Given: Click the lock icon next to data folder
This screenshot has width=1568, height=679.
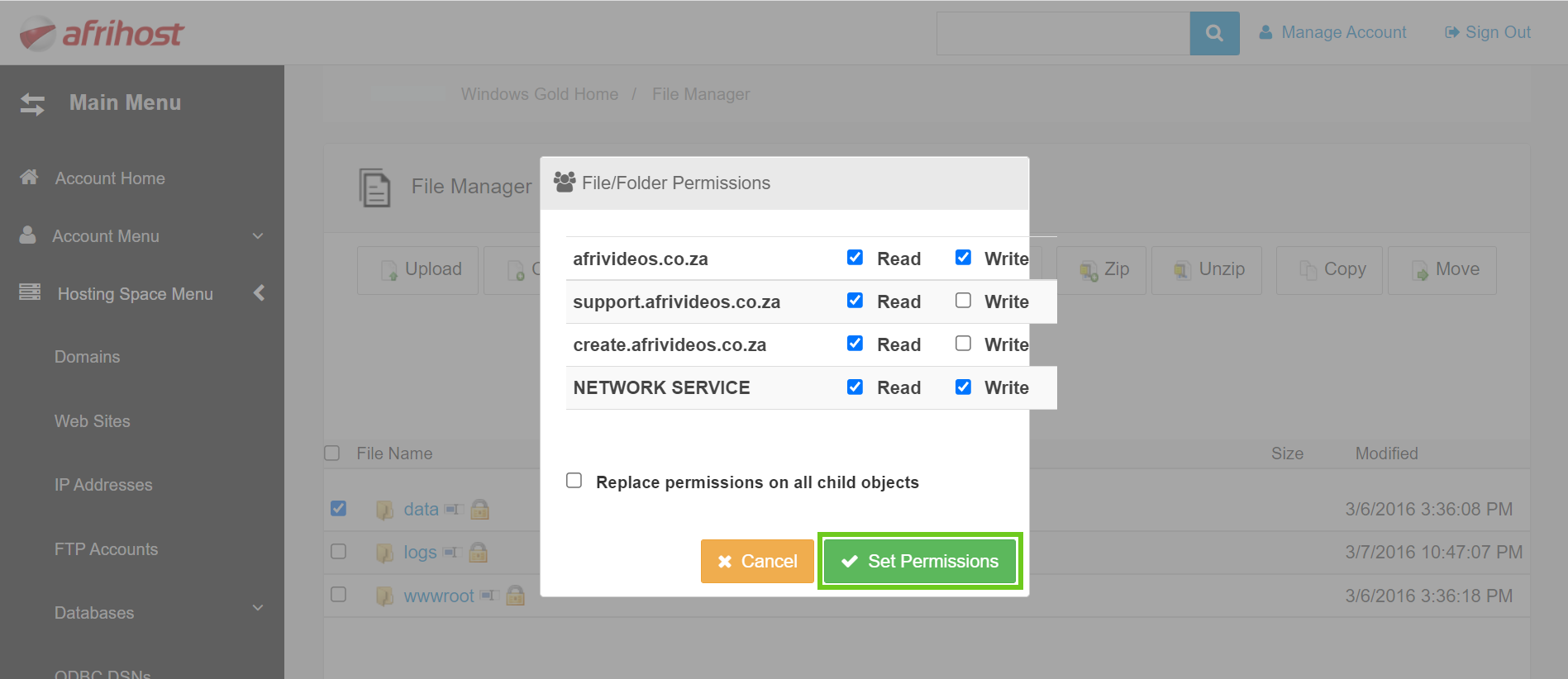Looking at the screenshot, I should click(479, 510).
